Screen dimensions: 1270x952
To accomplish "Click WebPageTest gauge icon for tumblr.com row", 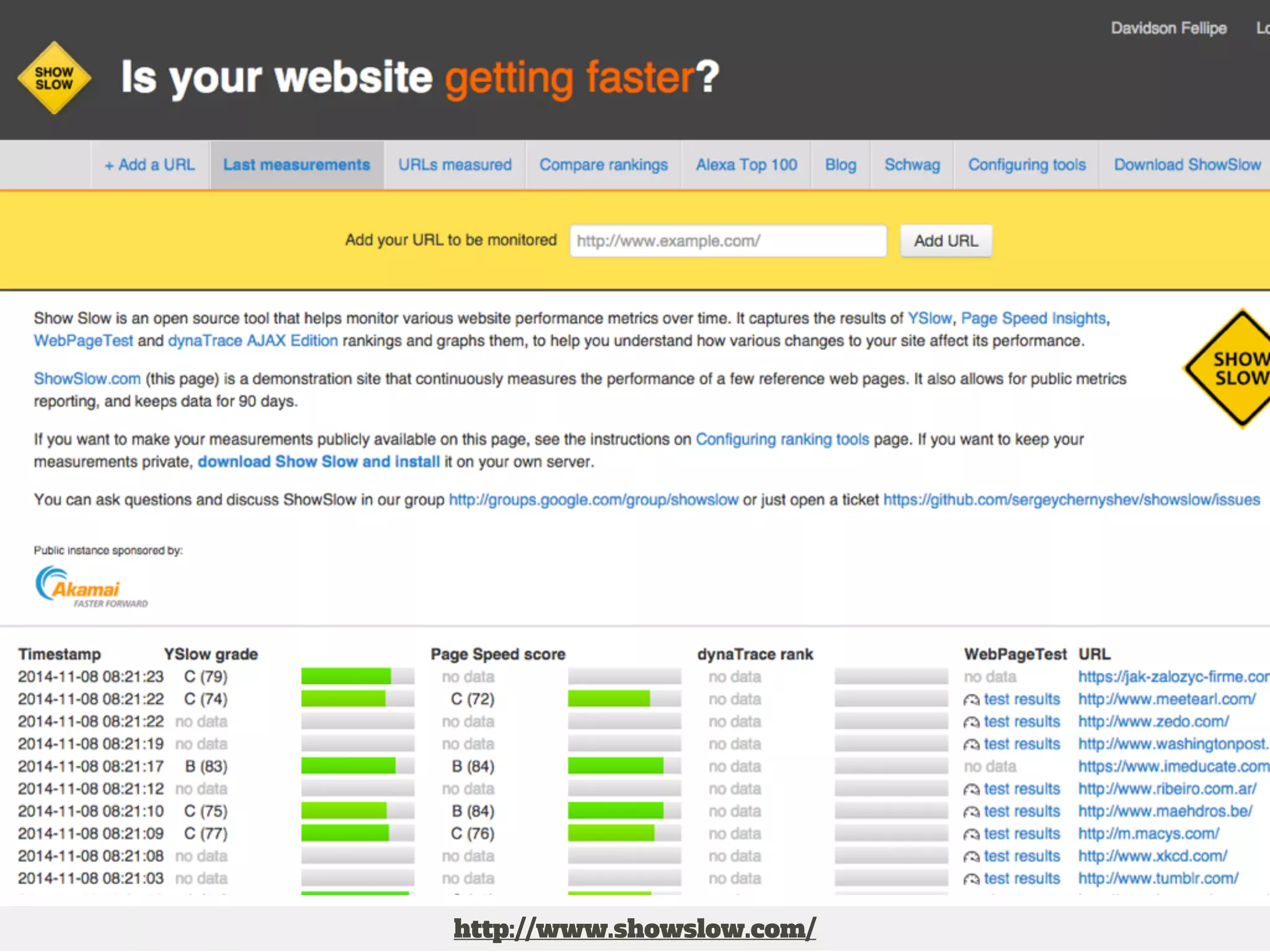I will [x=971, y=879].
